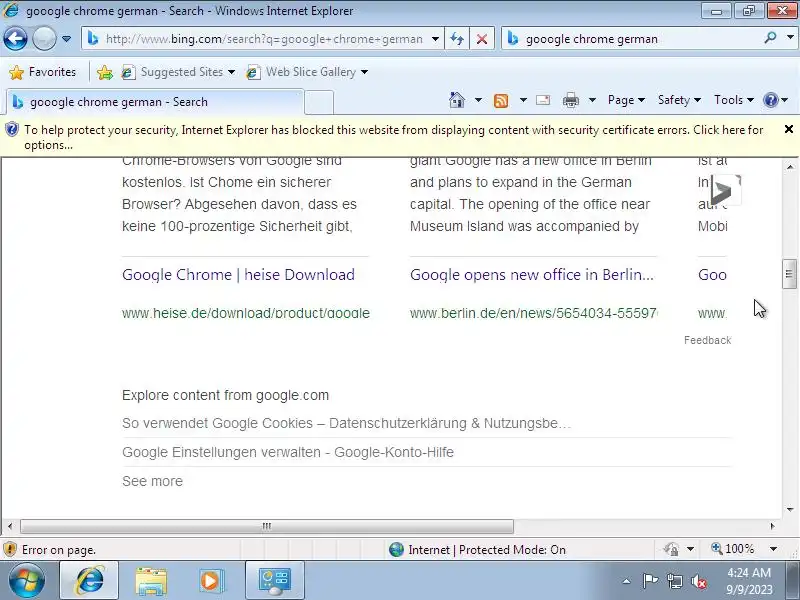Open a new tab with the blank tab button
Screen dimensions: 800x600
pyautogui.click(x=319, y=102)
